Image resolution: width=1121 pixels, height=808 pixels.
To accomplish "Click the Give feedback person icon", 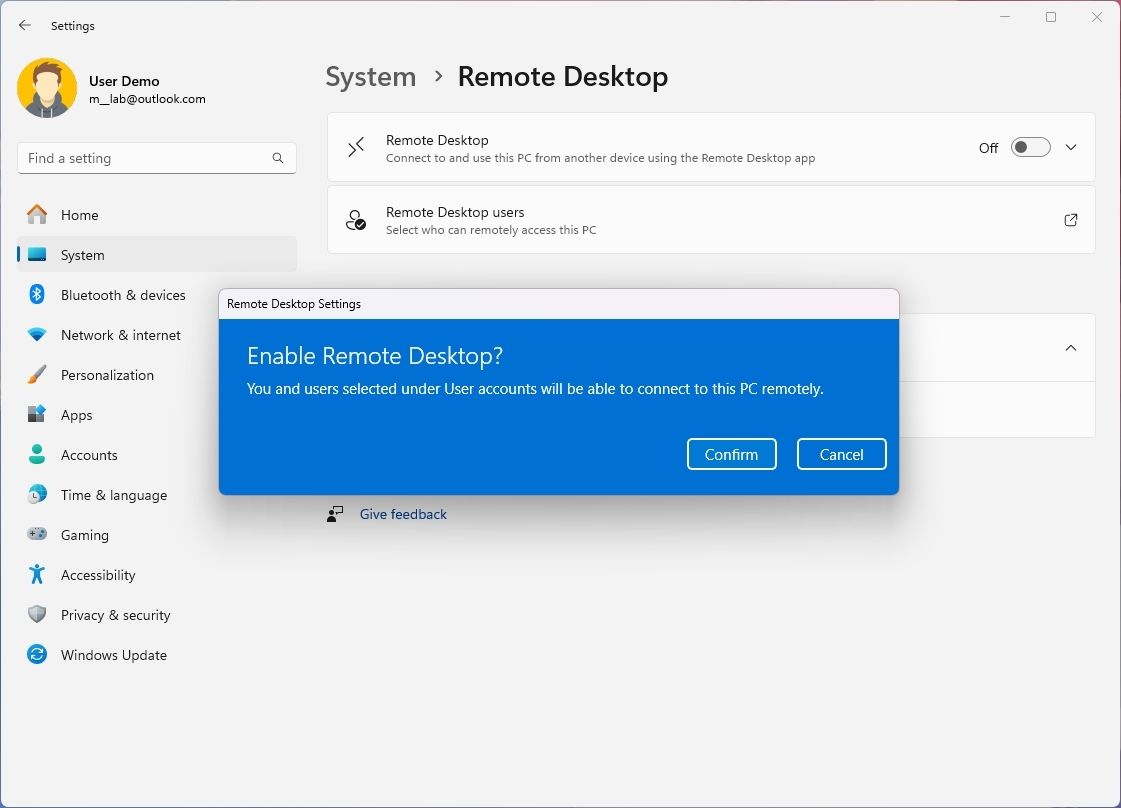I will click(335, 514).
